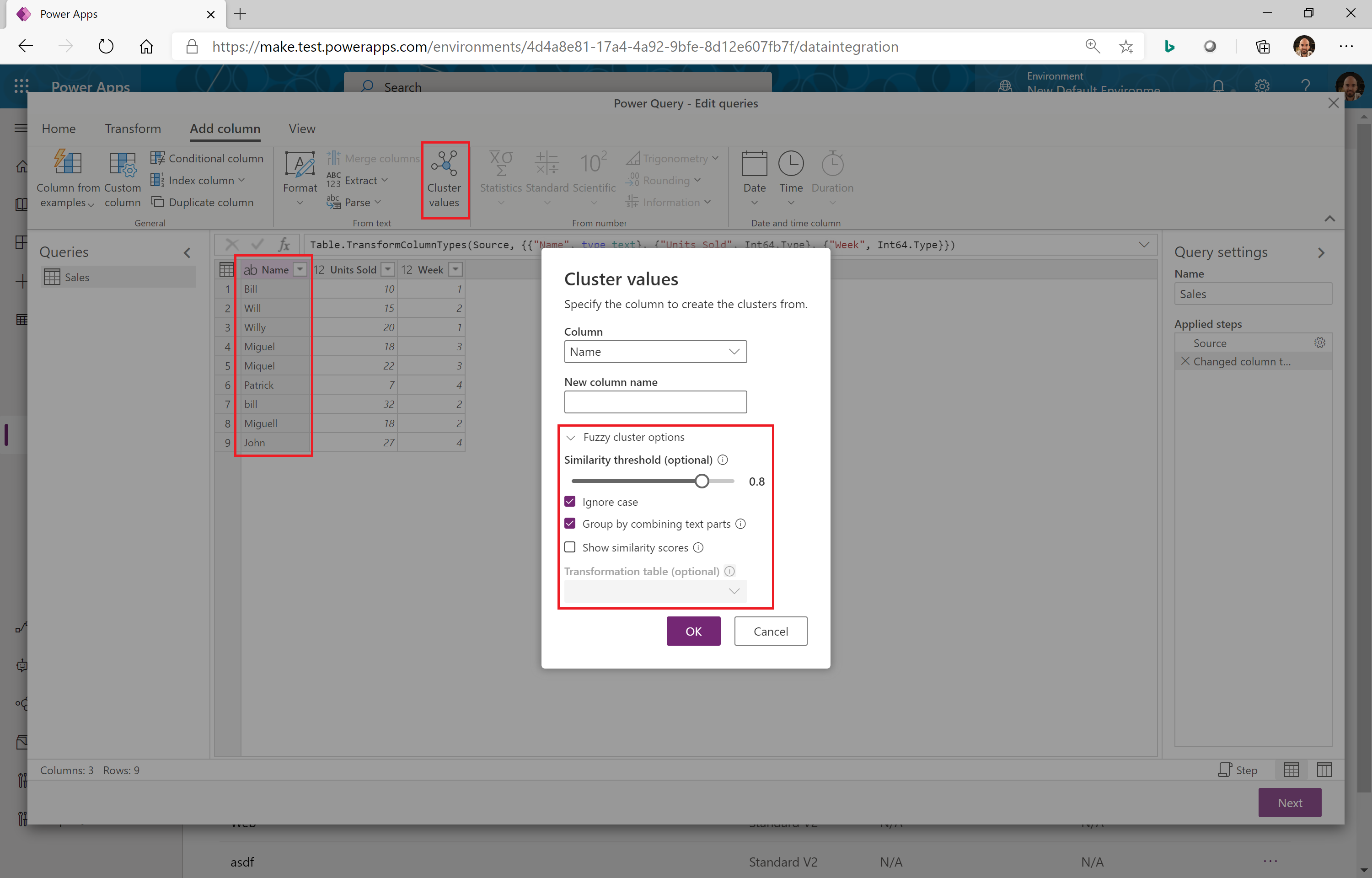The height and width of the screenshot is (878, 1372).
Task: Click the Duplicate column icon
Action: click(157, 203)
